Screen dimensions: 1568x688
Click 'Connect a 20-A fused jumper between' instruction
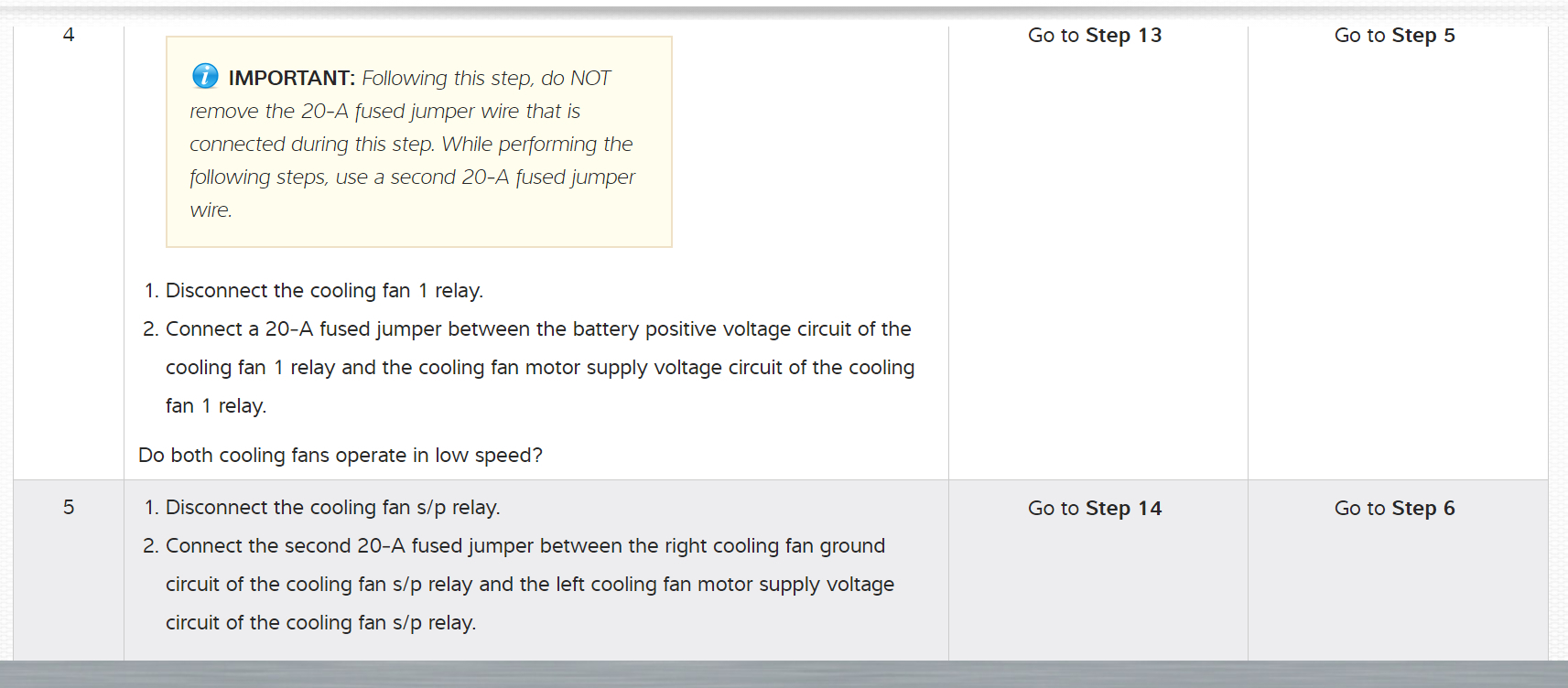tap(537, 329)
